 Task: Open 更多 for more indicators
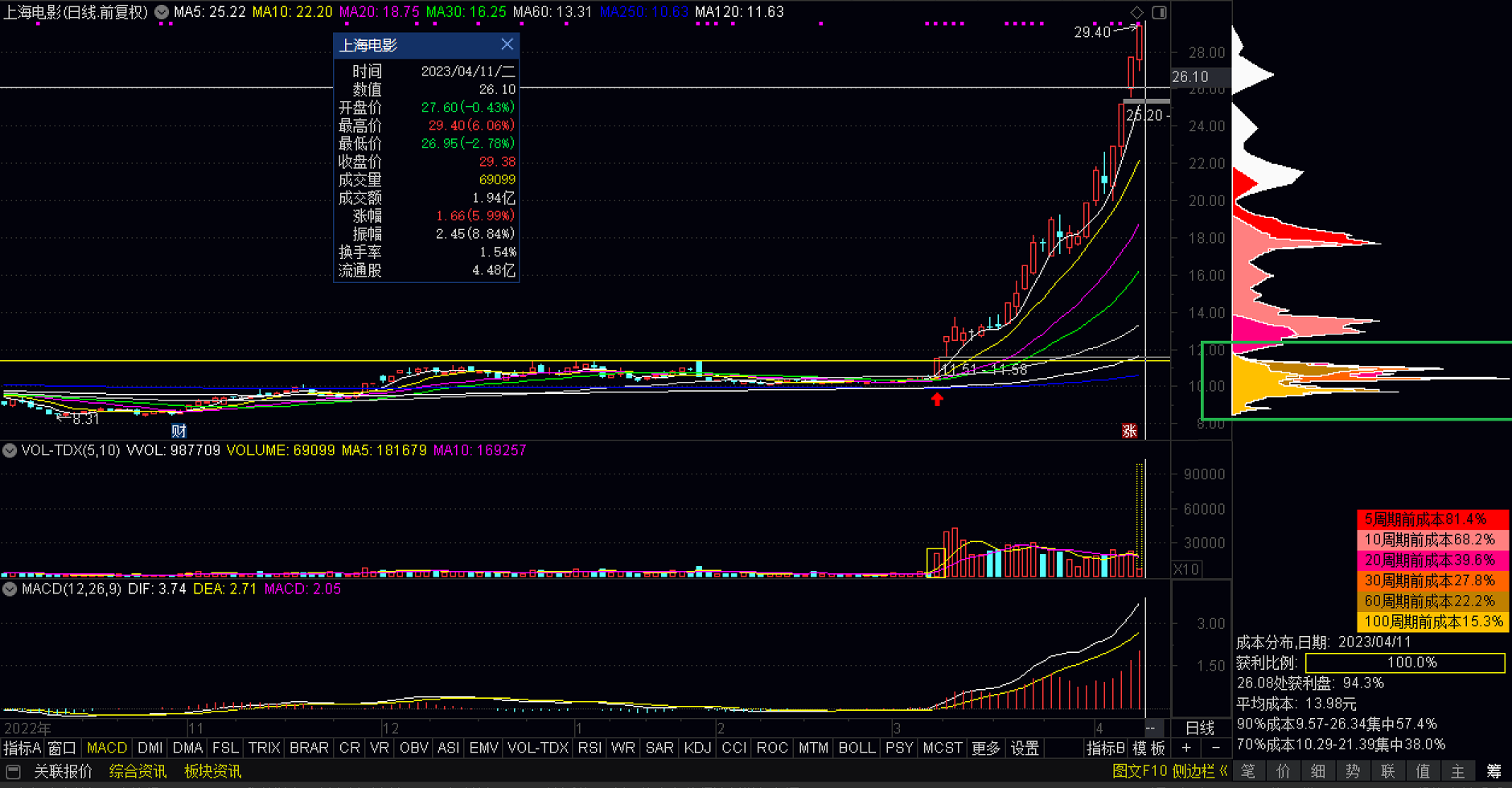[x=986, y=748]
